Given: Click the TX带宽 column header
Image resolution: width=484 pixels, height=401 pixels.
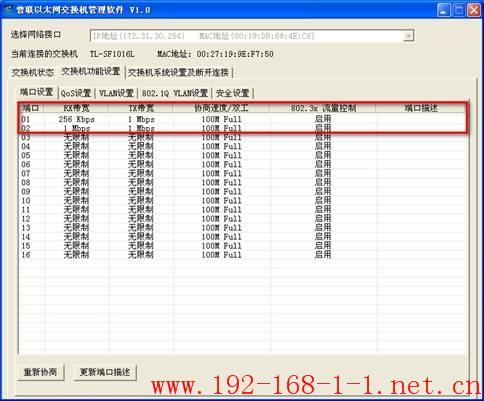Looking at the screenshot, I should point(141,108).
